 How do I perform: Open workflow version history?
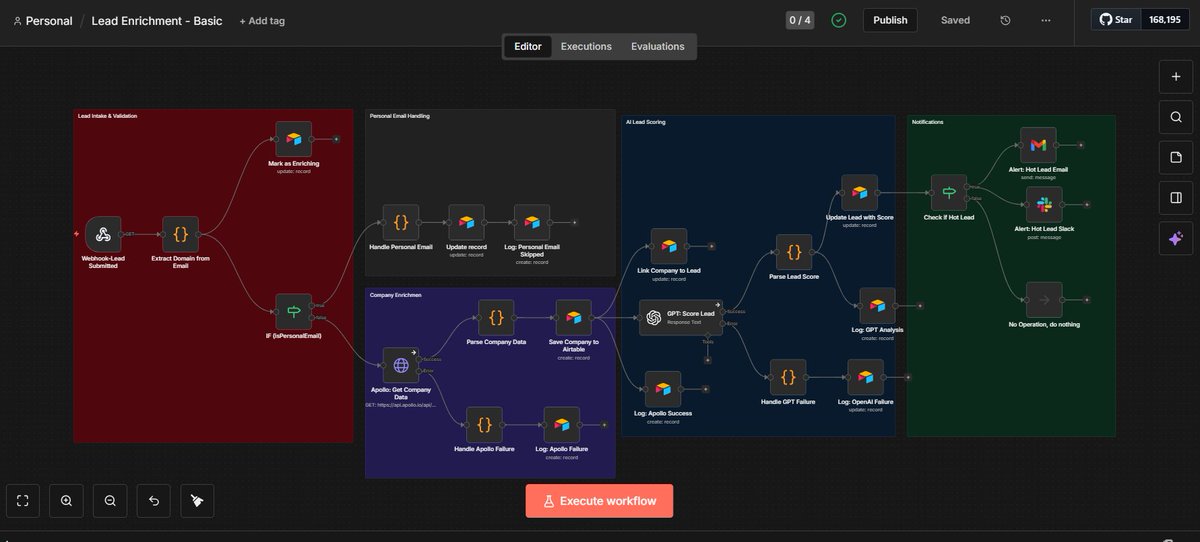1005,20
